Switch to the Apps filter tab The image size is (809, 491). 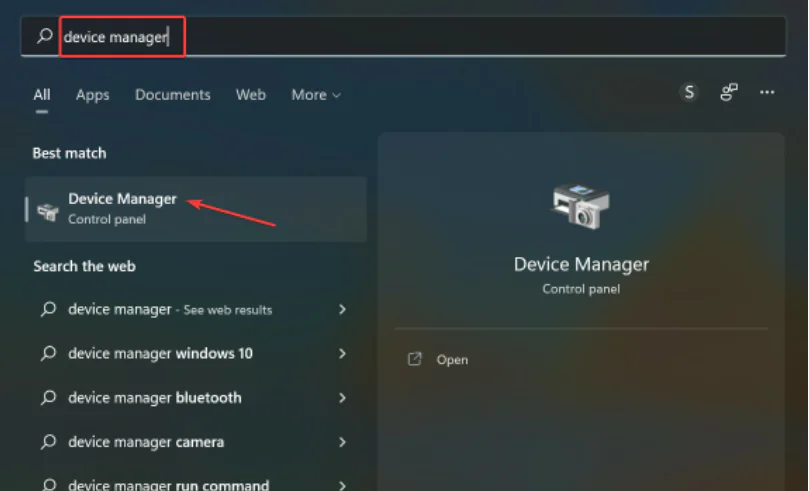pos(92,95)
